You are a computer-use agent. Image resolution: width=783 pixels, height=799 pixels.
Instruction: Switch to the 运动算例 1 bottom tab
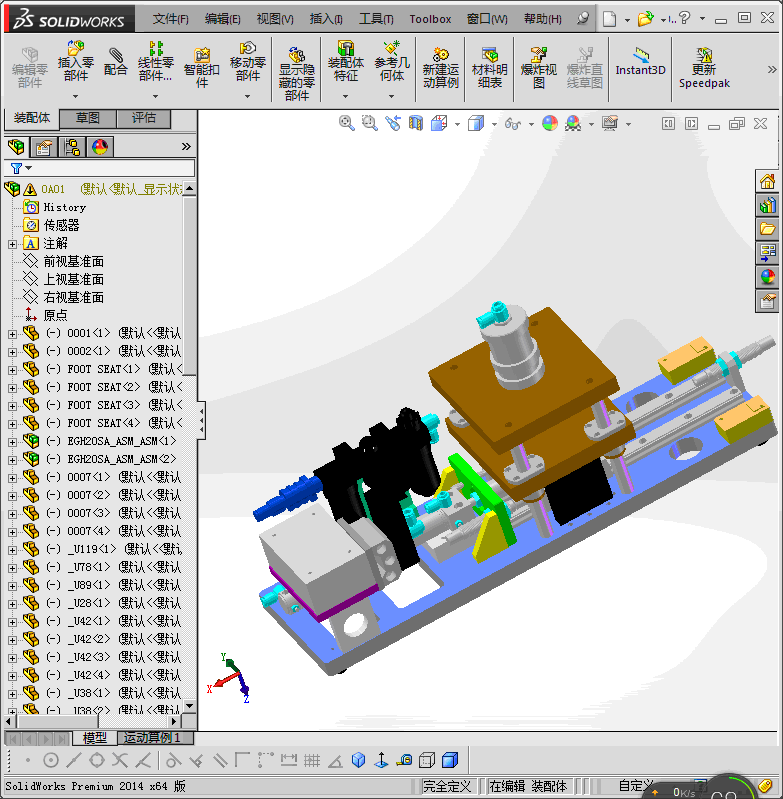point(152,738)
